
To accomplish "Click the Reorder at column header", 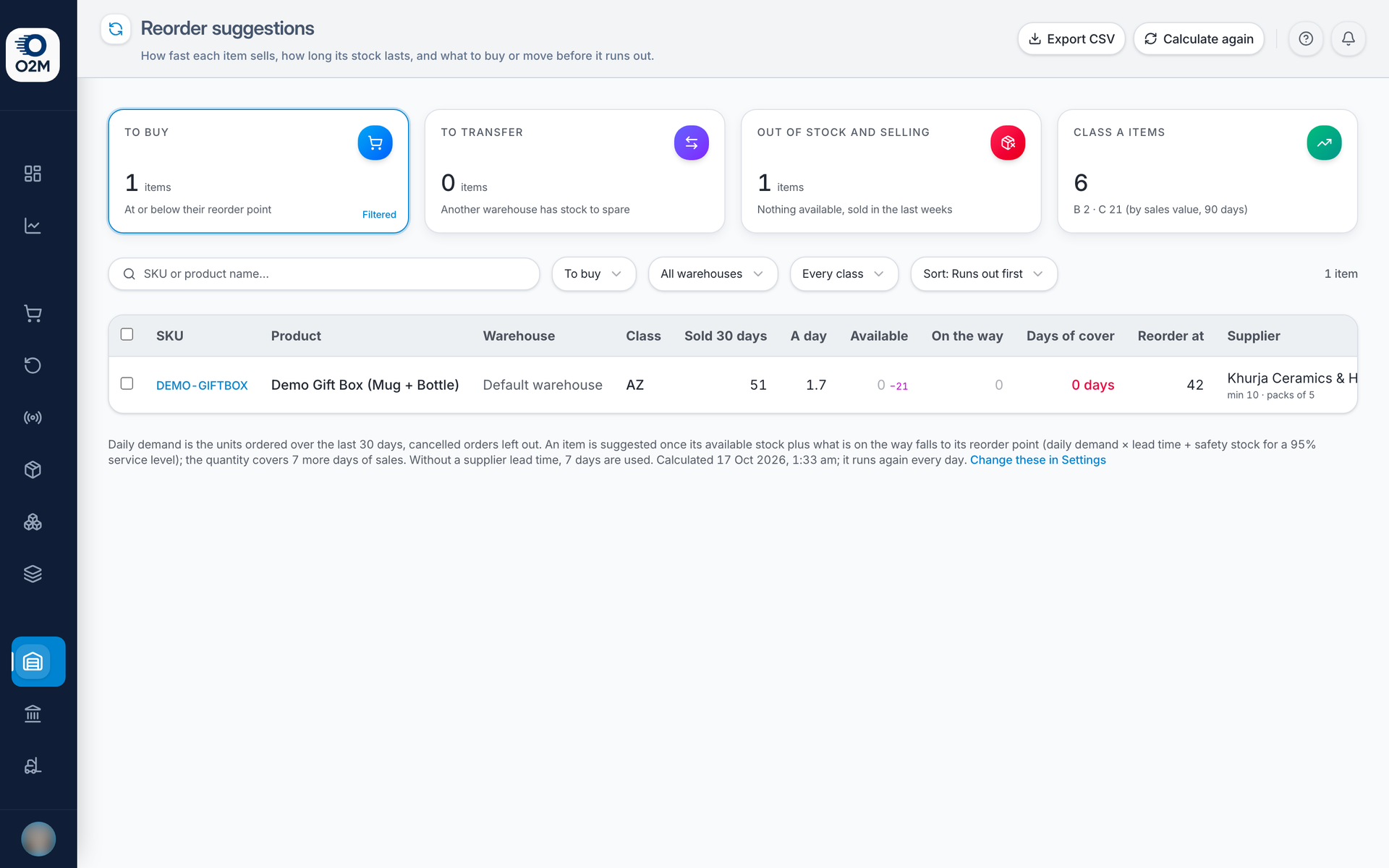I will click(1171, 336).
